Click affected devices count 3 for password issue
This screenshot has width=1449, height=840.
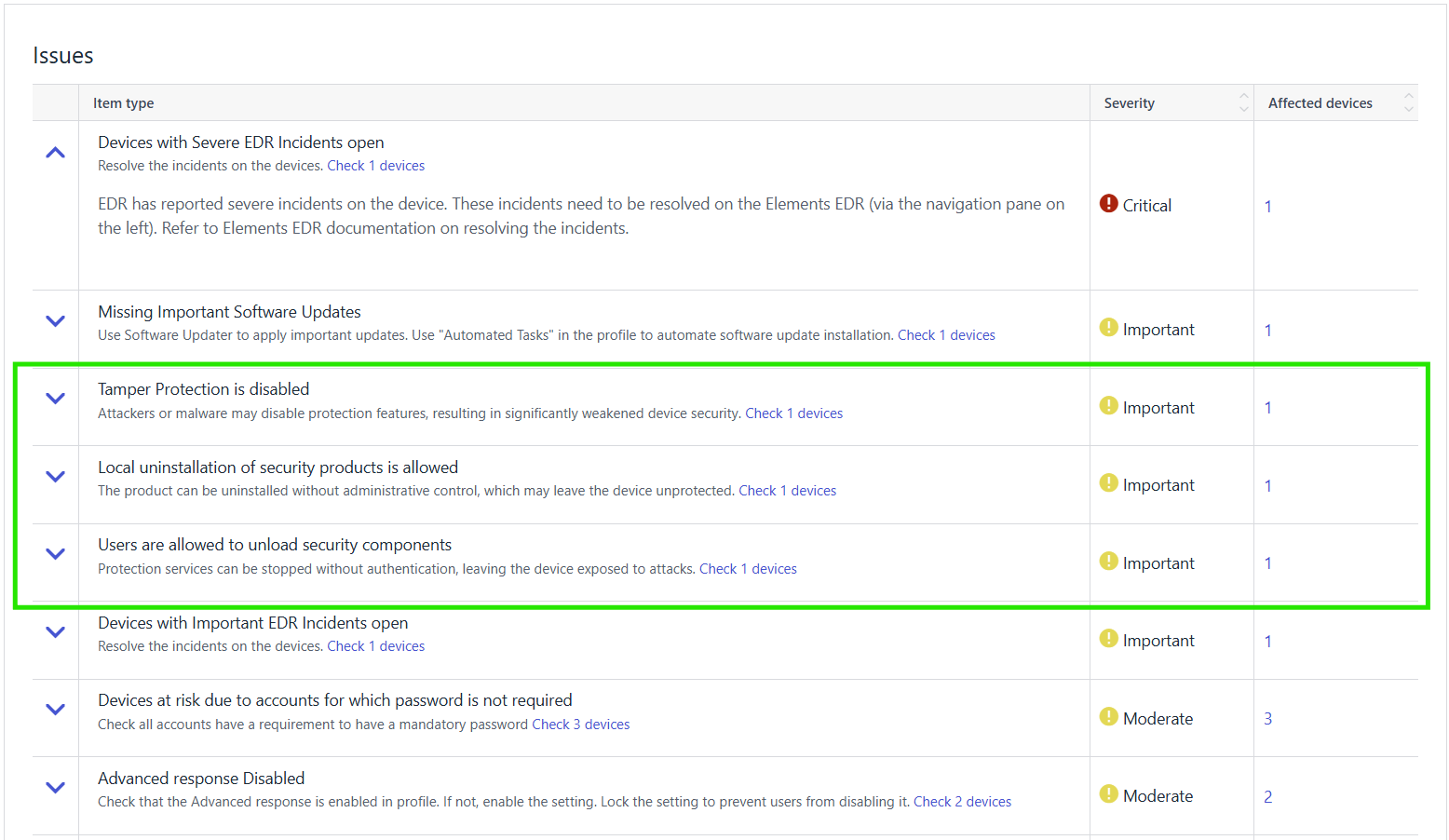(1267, 719)
